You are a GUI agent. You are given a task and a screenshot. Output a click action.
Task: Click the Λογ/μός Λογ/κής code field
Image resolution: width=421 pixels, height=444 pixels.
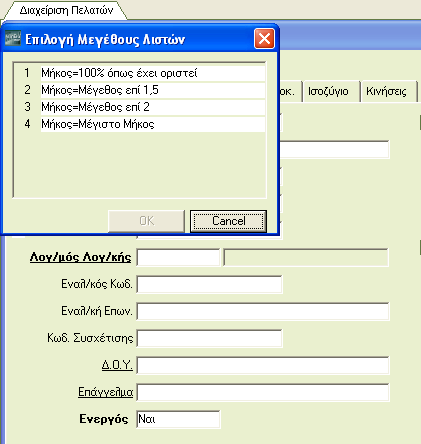(x=178, y=257)
